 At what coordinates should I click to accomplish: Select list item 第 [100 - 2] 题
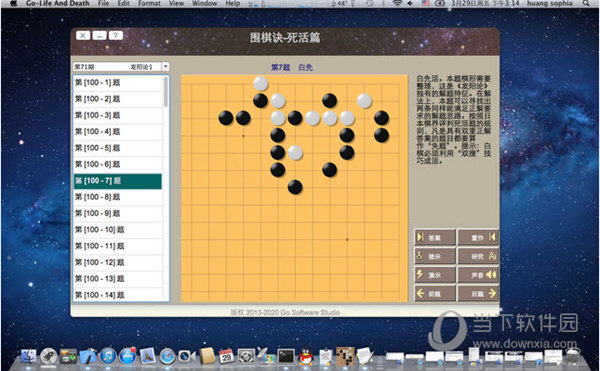pos(118,99)
